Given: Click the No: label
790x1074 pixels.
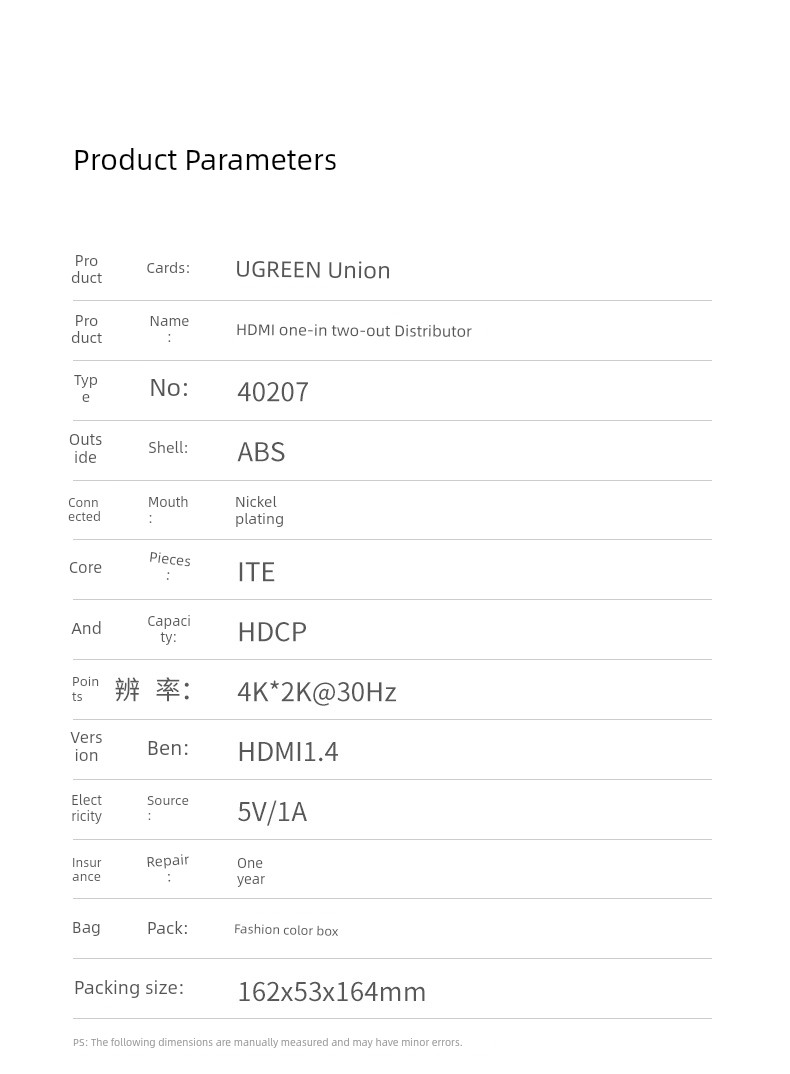Looking at the screenshot, I should [x=169, y=388].
